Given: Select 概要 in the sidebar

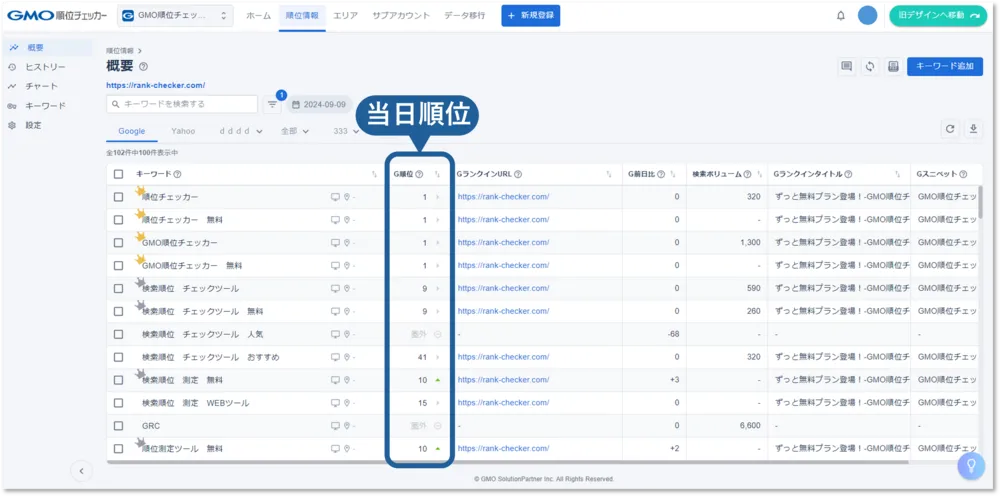Looking at the screenshot, I should pos(48,47).
